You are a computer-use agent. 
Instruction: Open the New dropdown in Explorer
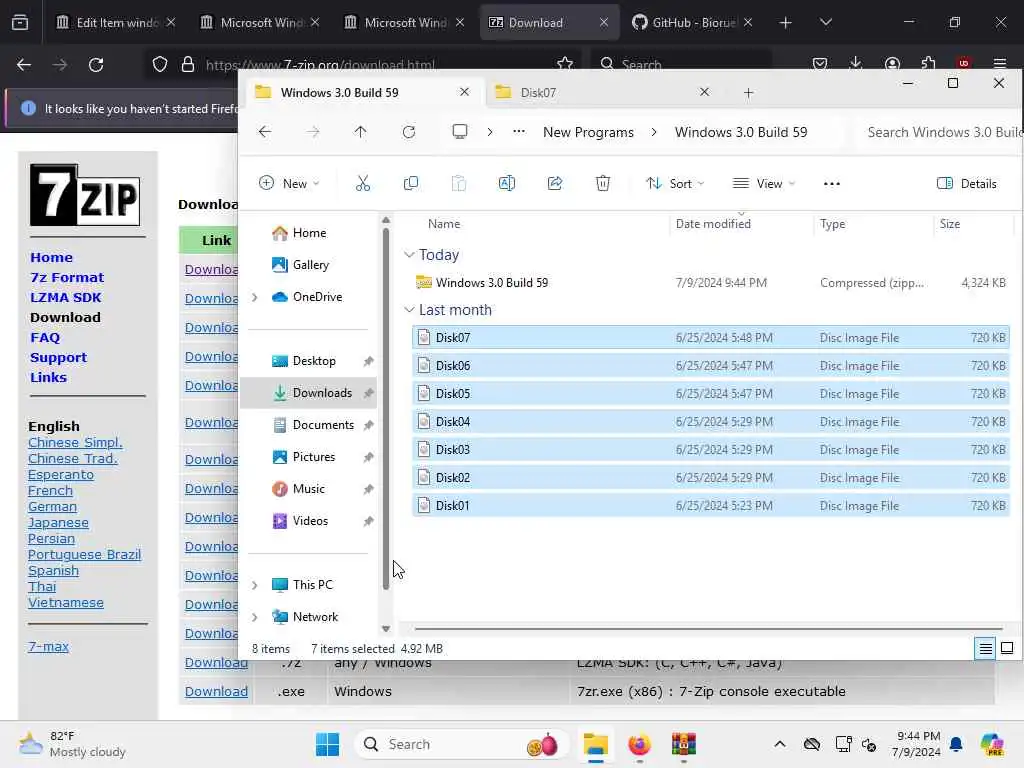[x=289, y=184]
